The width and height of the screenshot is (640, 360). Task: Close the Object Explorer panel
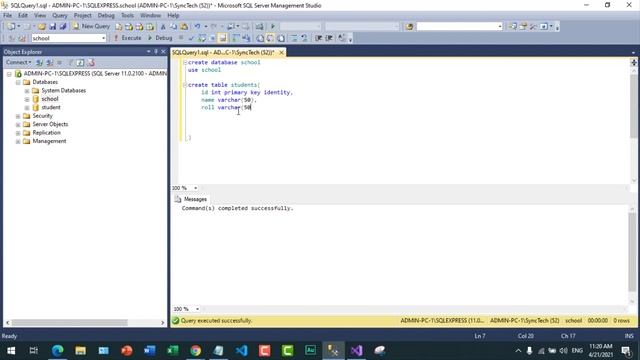click(x=163, y=52)
